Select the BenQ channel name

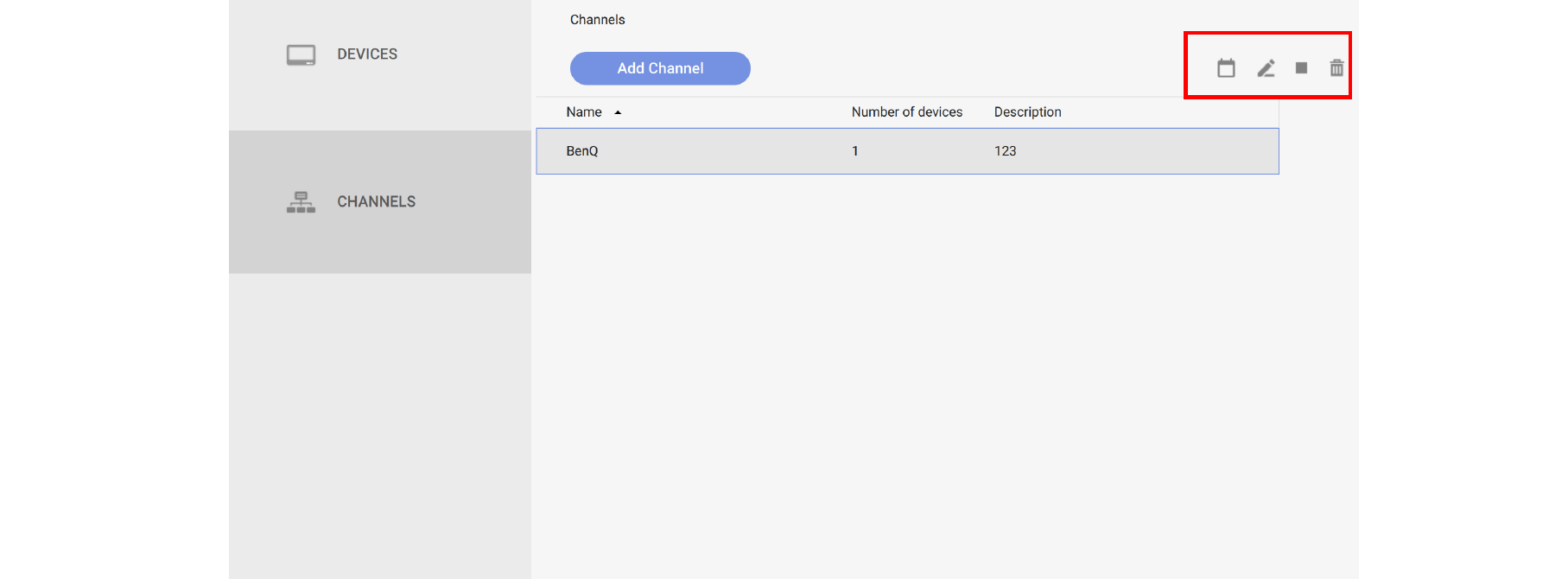pos(582,151)
